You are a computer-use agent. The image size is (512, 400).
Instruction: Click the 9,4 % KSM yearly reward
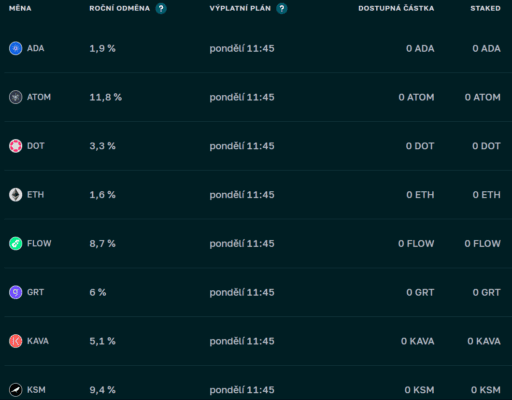102,390
